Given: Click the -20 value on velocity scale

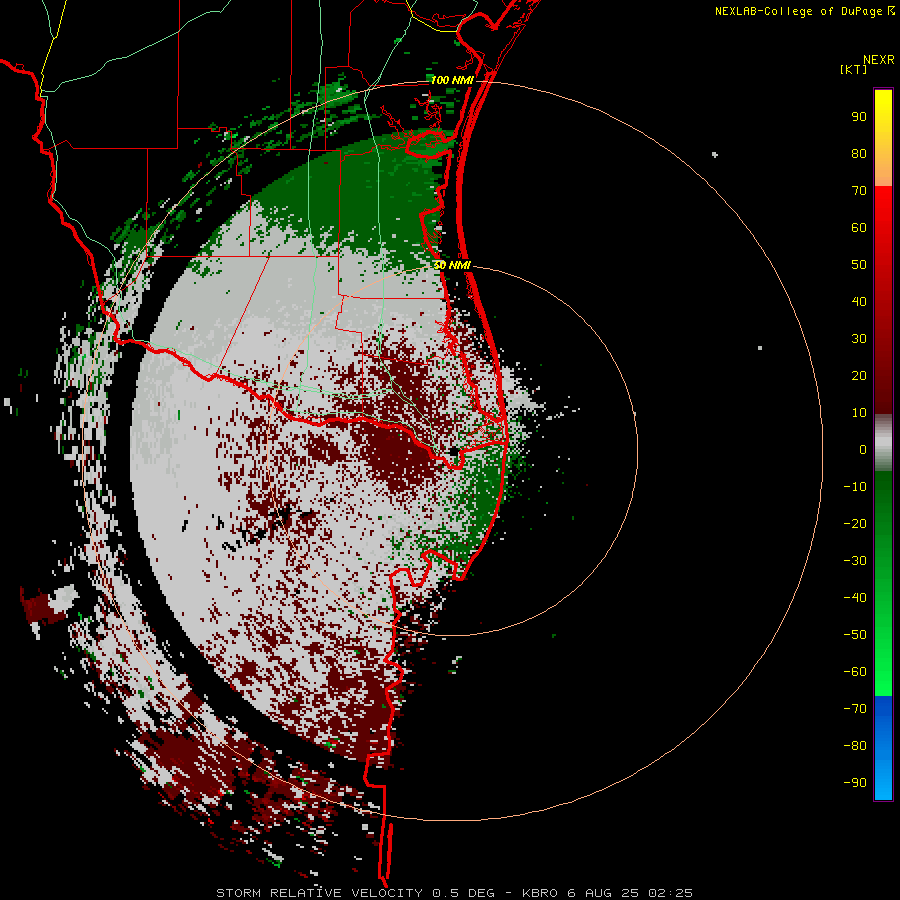Looking at the screenshot, I should pyautogui.click(x=855, y=524).
